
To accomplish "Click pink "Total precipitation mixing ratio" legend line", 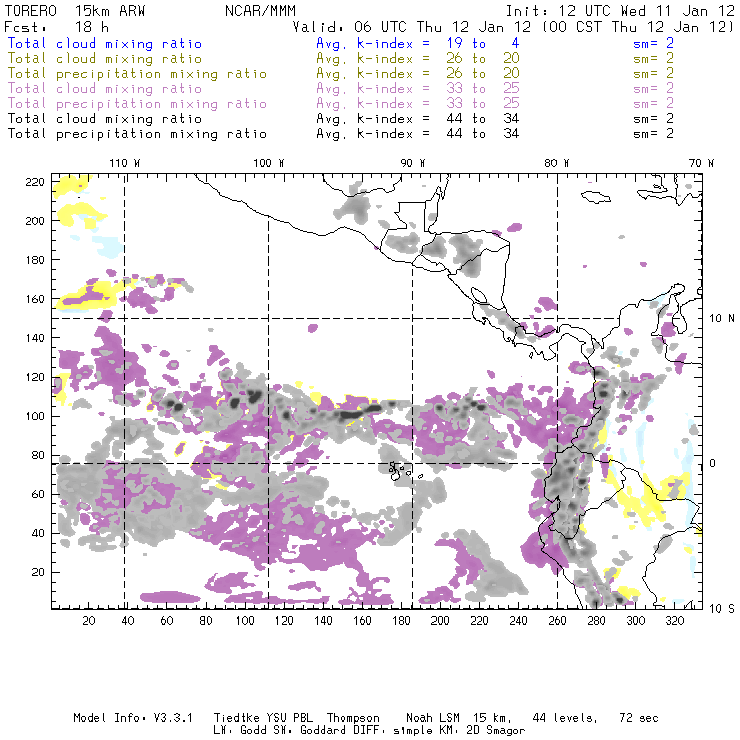I will 137,104.
